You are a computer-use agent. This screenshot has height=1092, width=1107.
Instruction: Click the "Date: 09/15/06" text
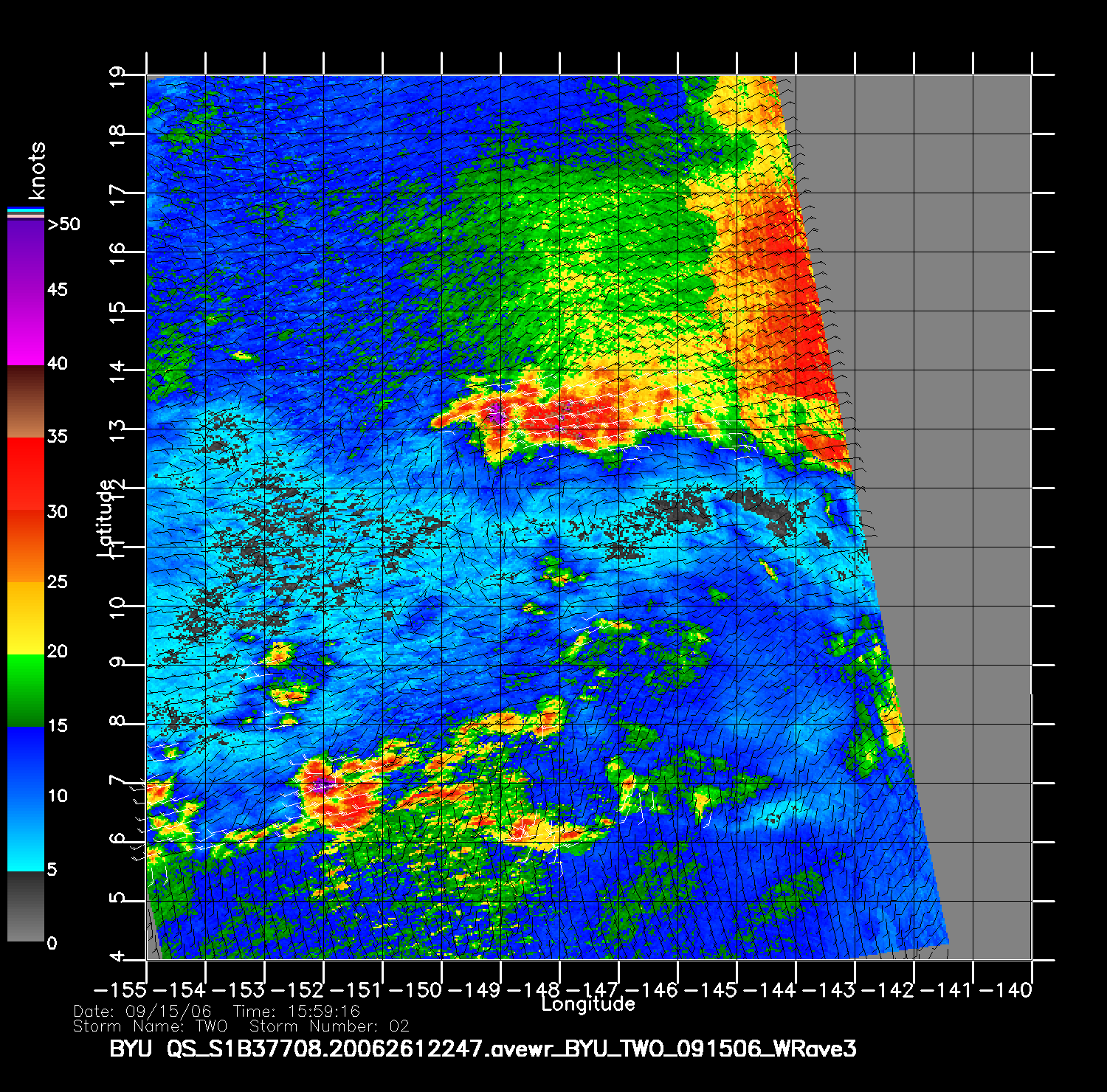pos(142,1012)
